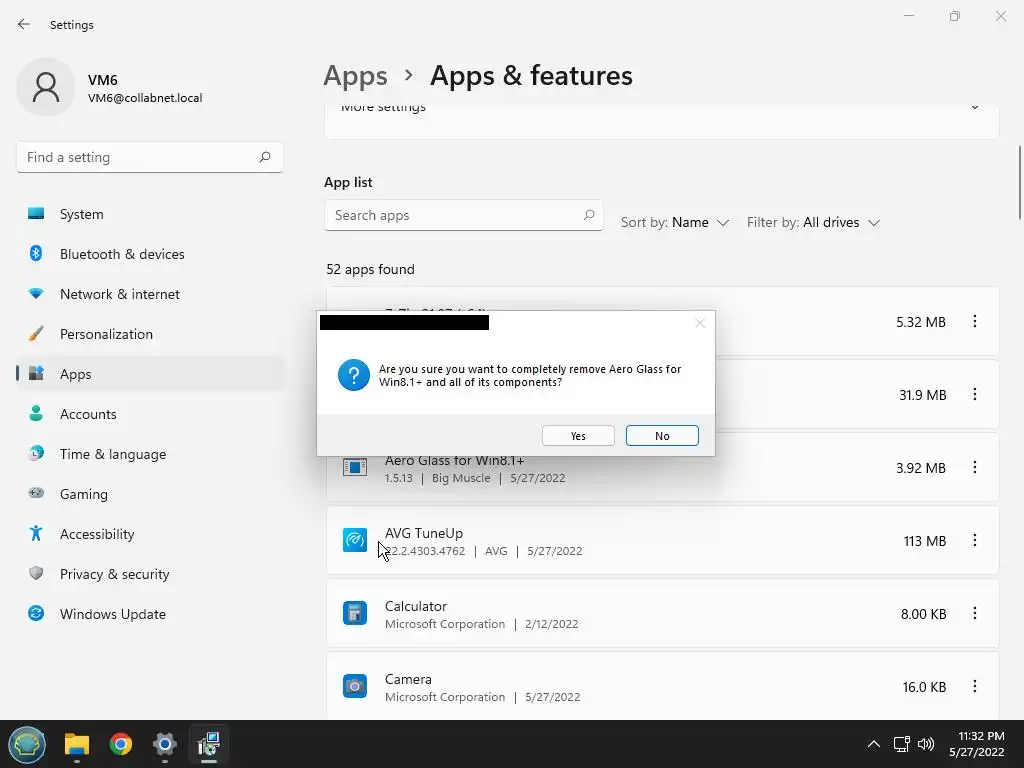Open Personalization settings
The height and width of the screenshot is (768, 1024).
[150, 334]
